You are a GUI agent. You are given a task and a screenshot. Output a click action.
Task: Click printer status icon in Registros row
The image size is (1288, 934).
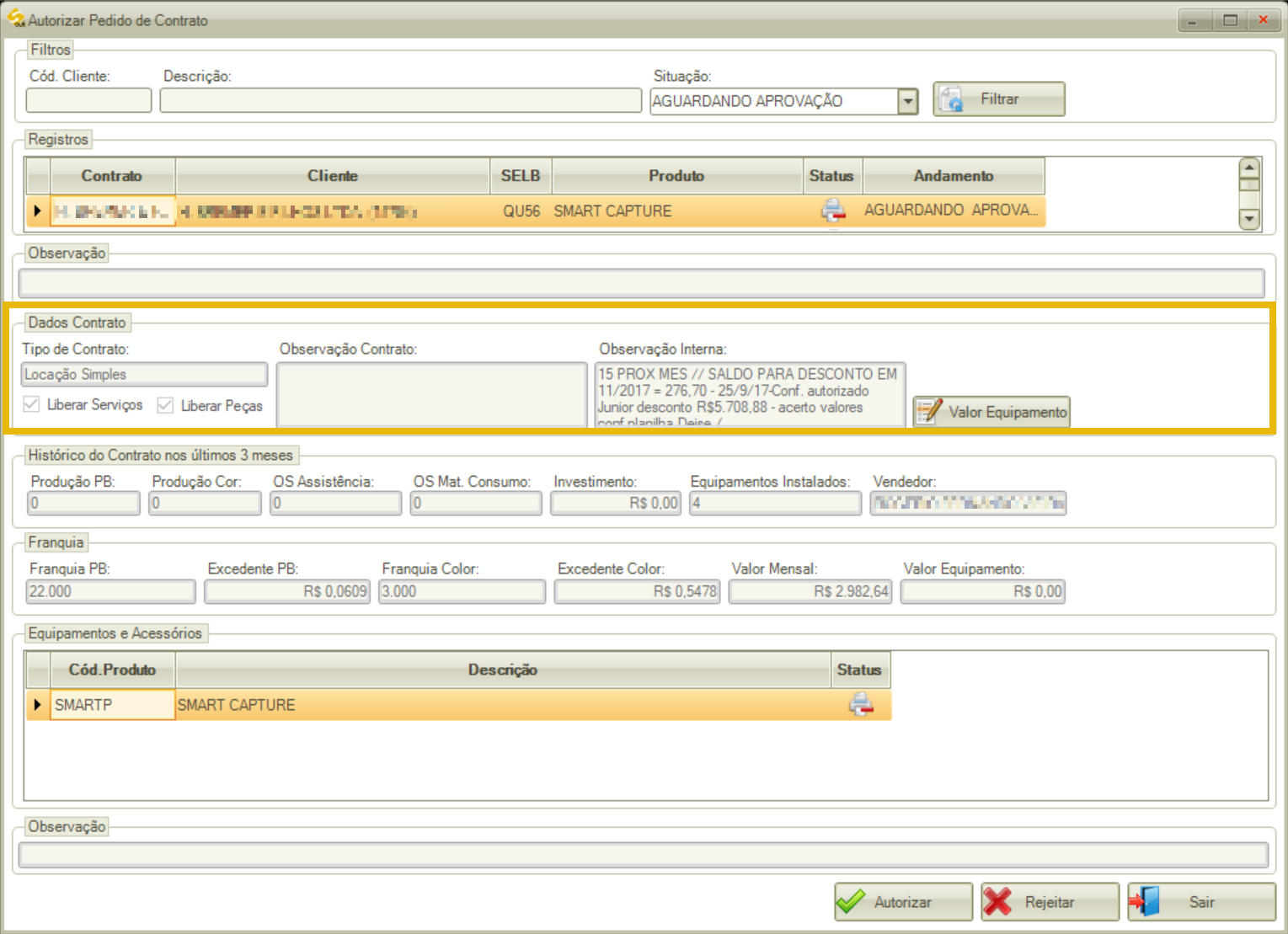pyautogui.click(x=833, y=211)
